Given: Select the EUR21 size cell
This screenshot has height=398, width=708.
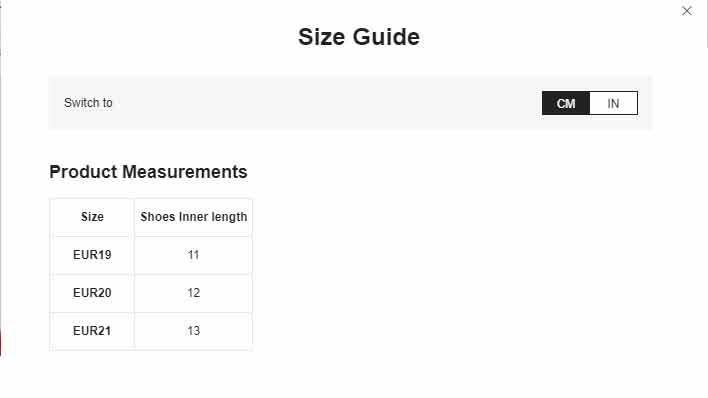Looking at the screenshot, I should (92, 331).
